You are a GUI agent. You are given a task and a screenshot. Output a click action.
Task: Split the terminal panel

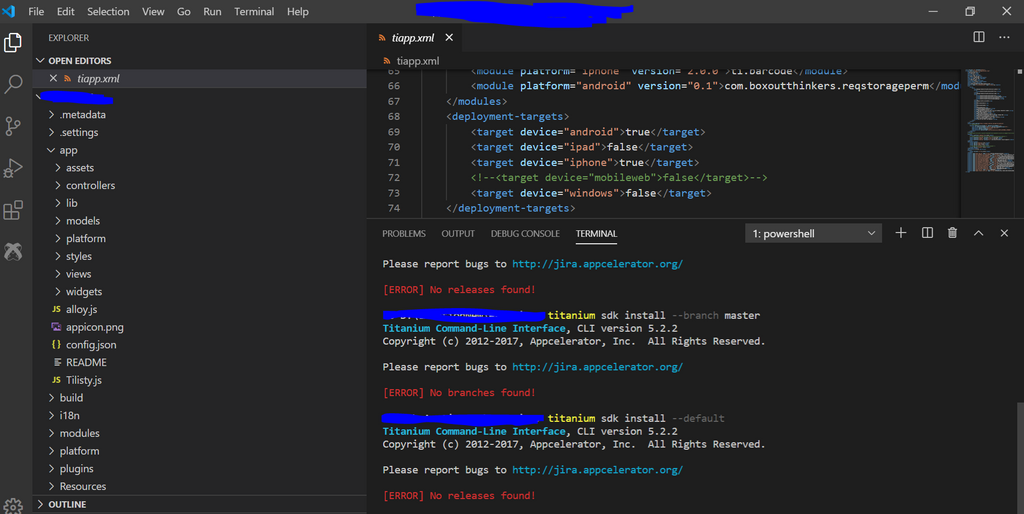pyautogui.click(x=927, y=233)
